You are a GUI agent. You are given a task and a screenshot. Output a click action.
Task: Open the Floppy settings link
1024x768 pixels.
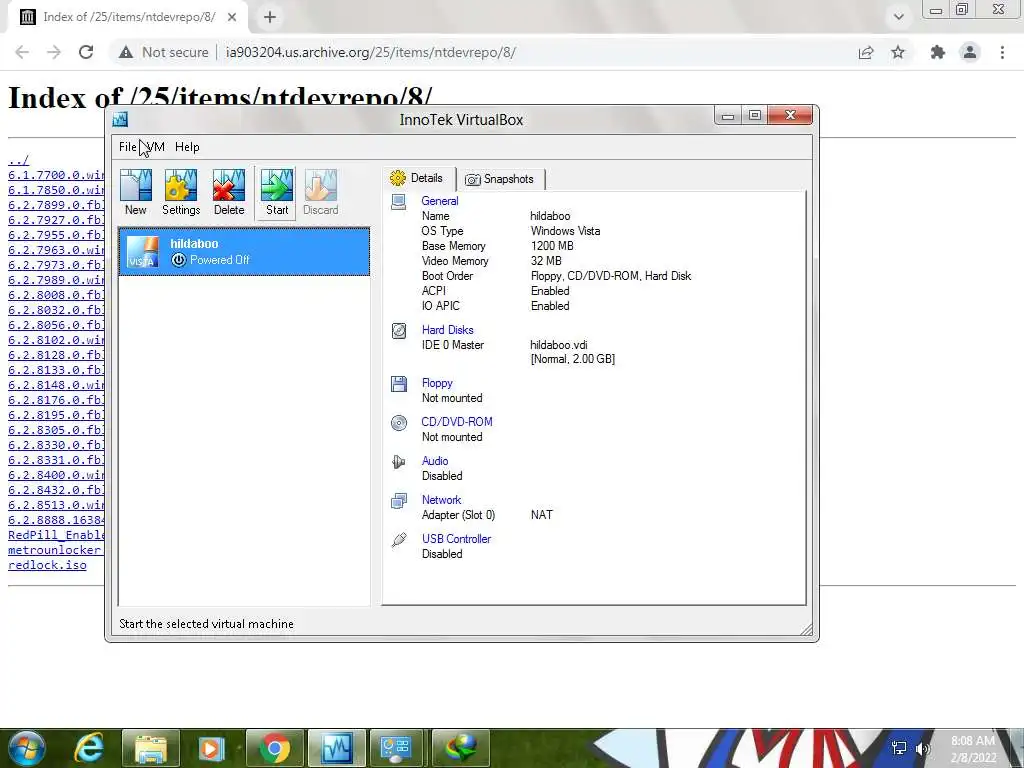[437, 383]
